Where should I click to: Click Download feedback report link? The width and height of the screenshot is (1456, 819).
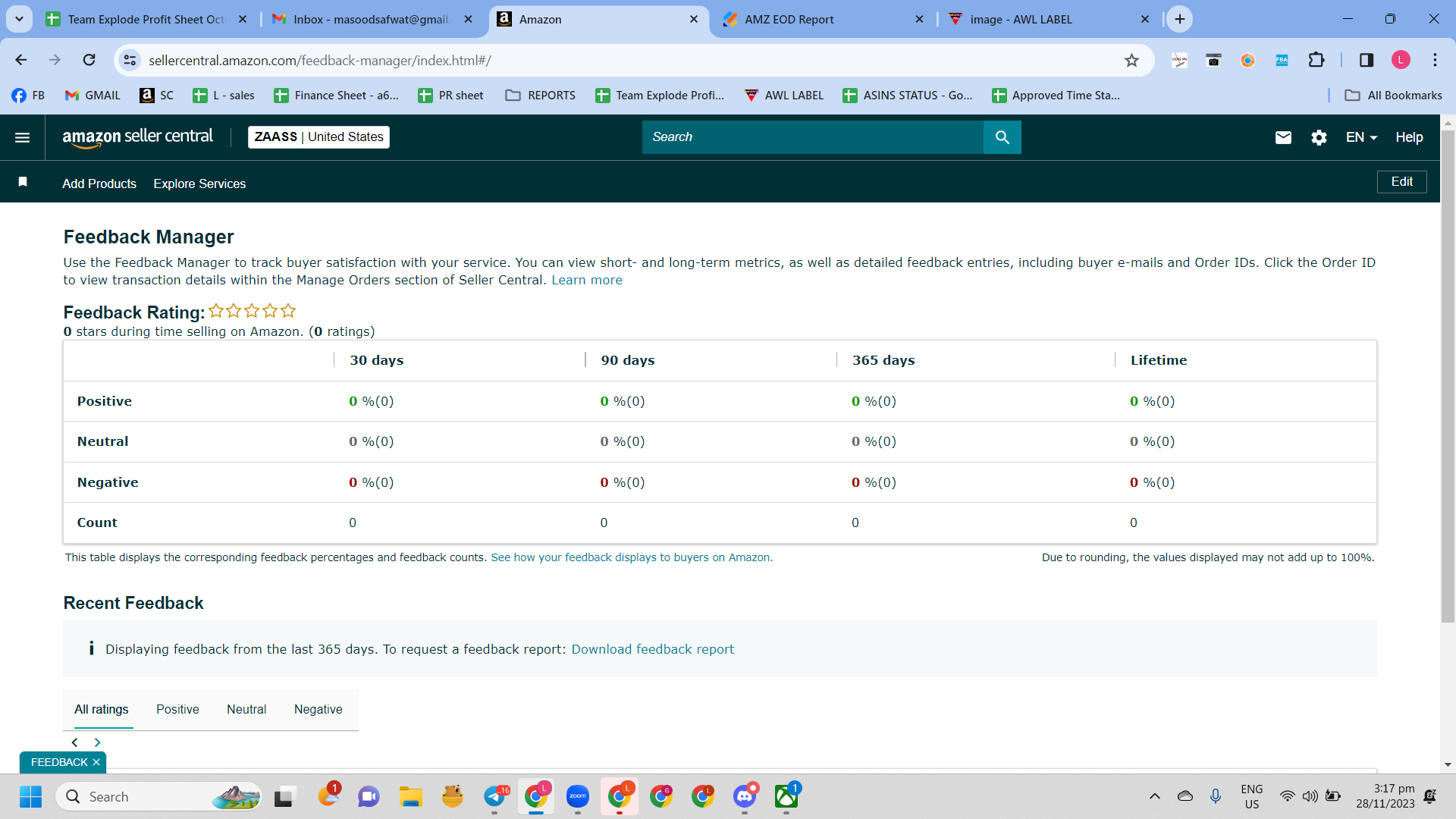click(x=652, y=649)
